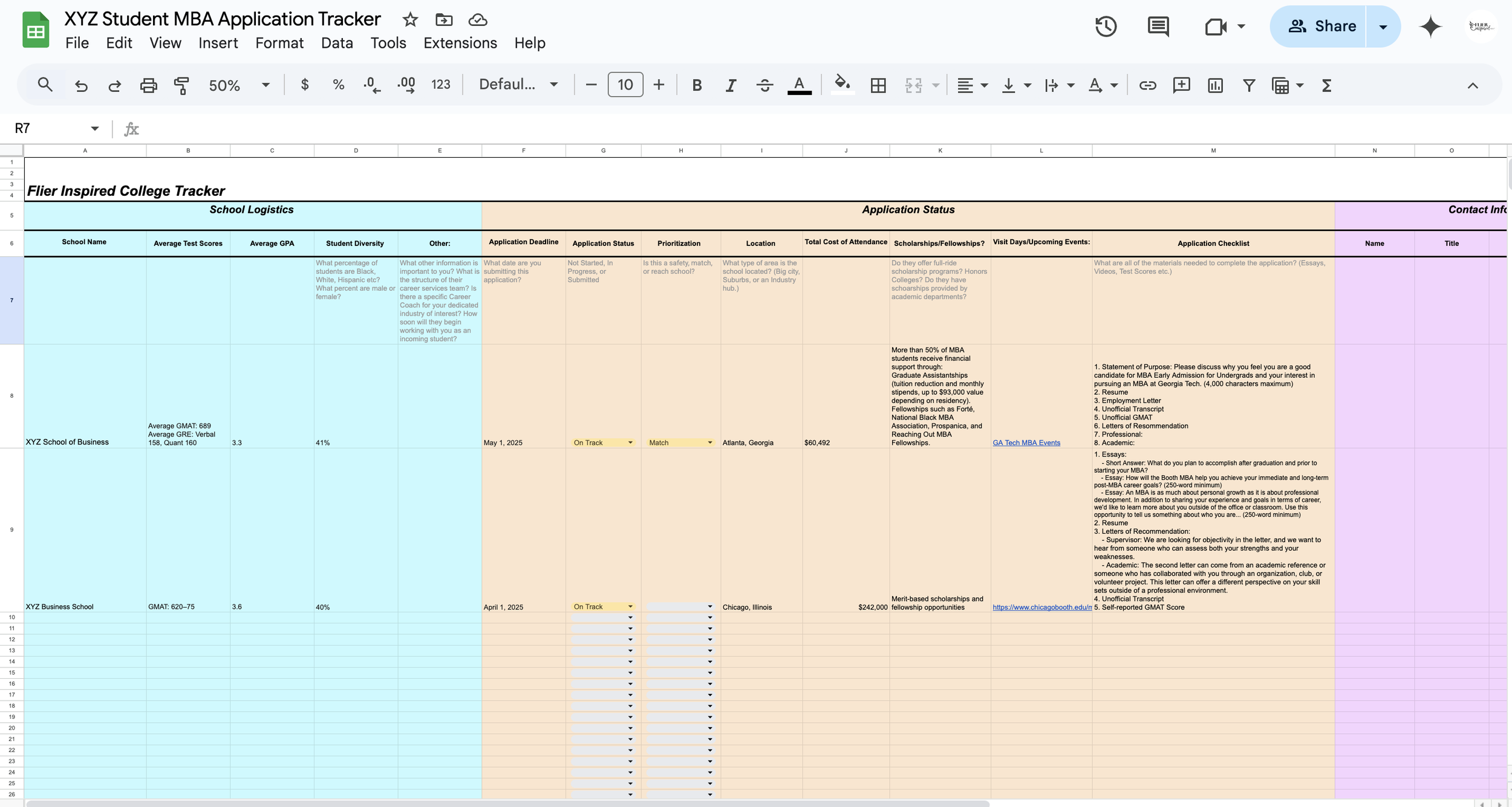Insert chart icon
Viewport: 1512px width, 807px height.
click(1215, 85)
